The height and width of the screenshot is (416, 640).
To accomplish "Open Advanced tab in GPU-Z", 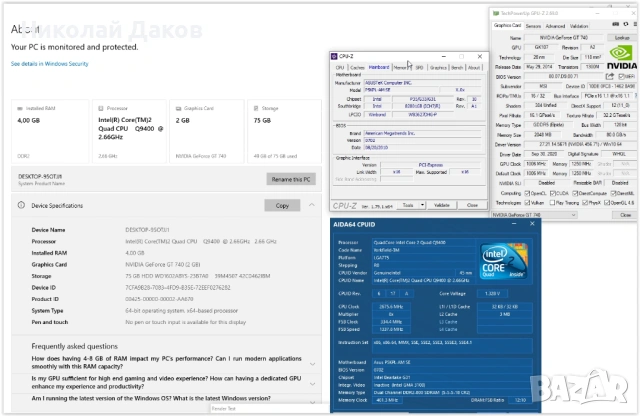I will (x=556, y=26).
